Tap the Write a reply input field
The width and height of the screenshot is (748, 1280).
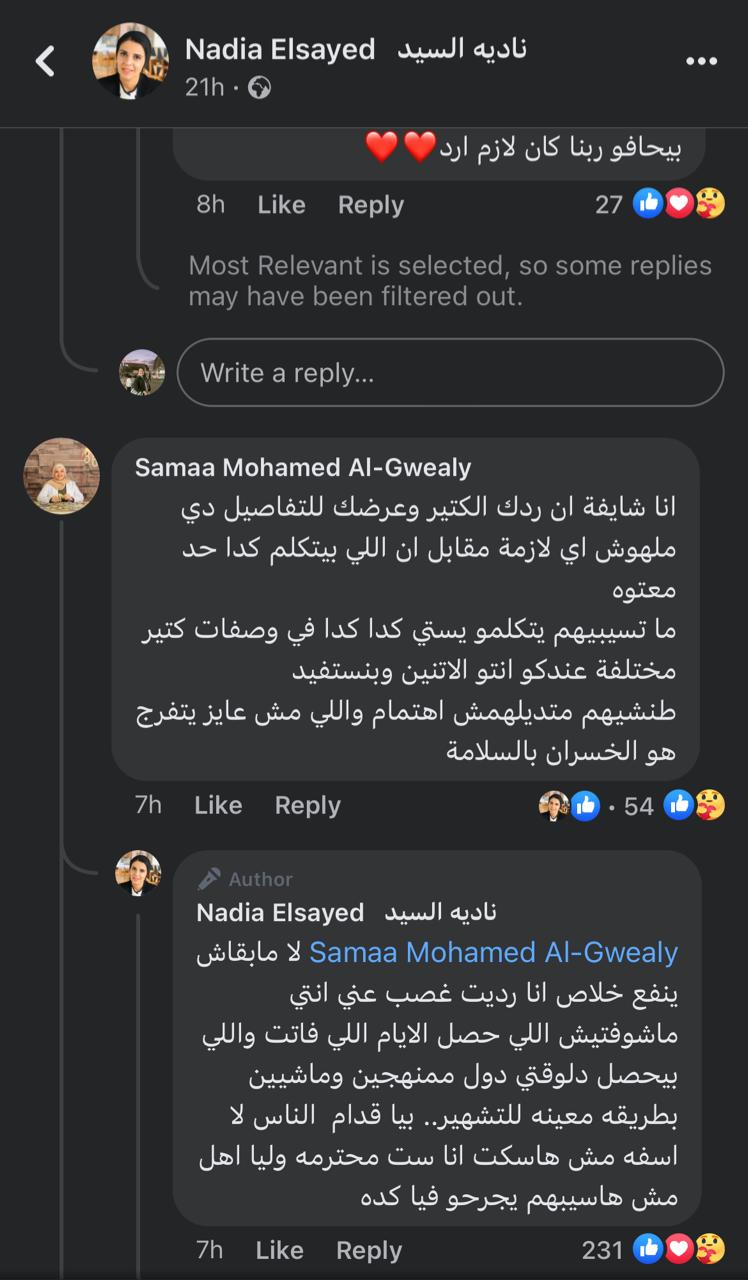point(450,373)
